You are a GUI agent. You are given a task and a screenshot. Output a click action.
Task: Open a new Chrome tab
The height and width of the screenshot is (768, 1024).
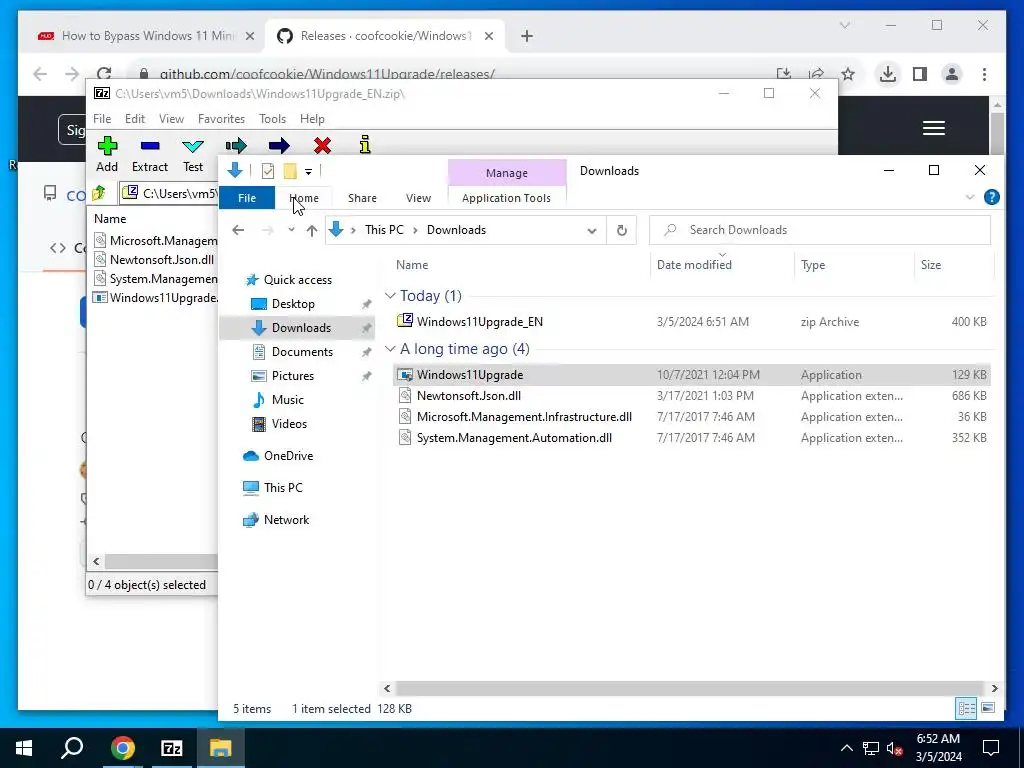[x=527, y=36]
